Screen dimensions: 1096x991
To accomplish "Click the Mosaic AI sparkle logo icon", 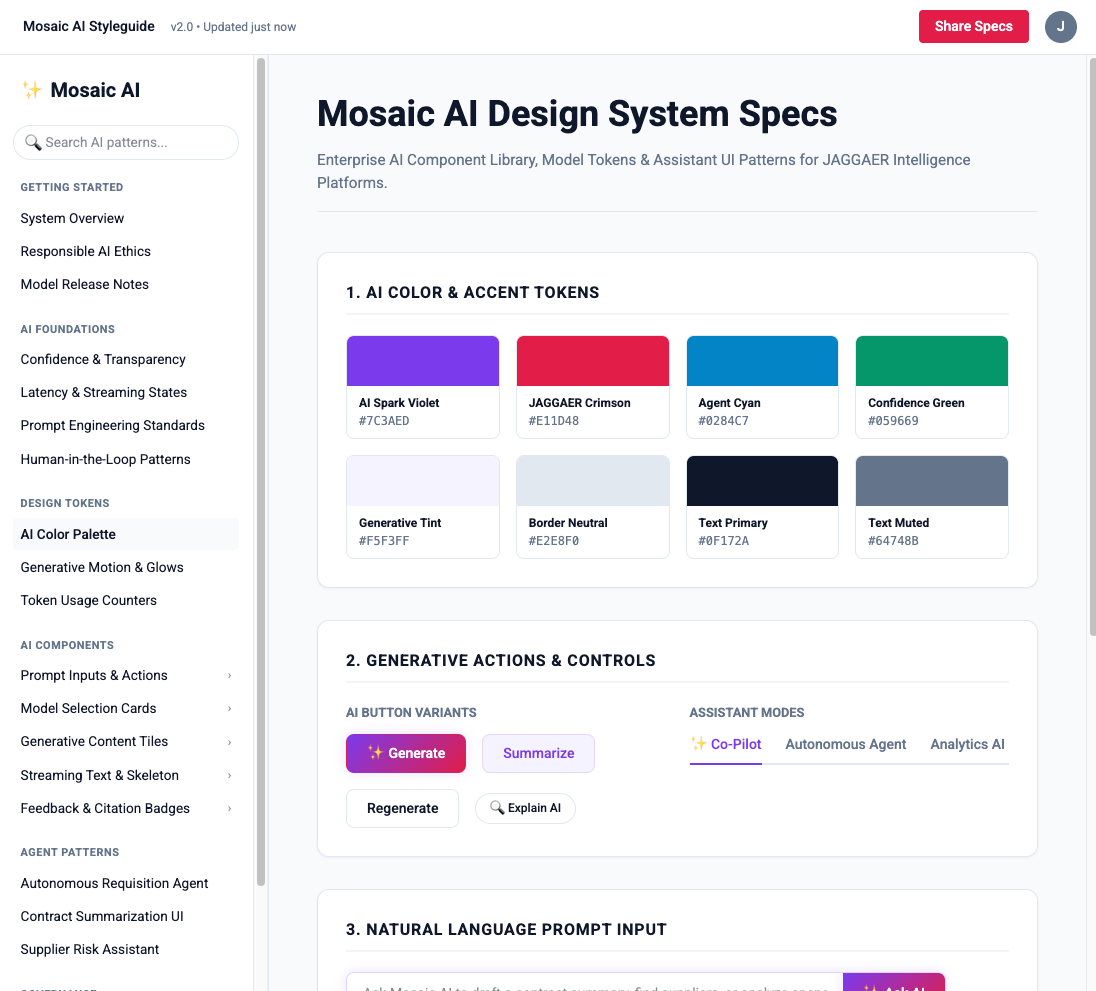I will click(31, 89).
